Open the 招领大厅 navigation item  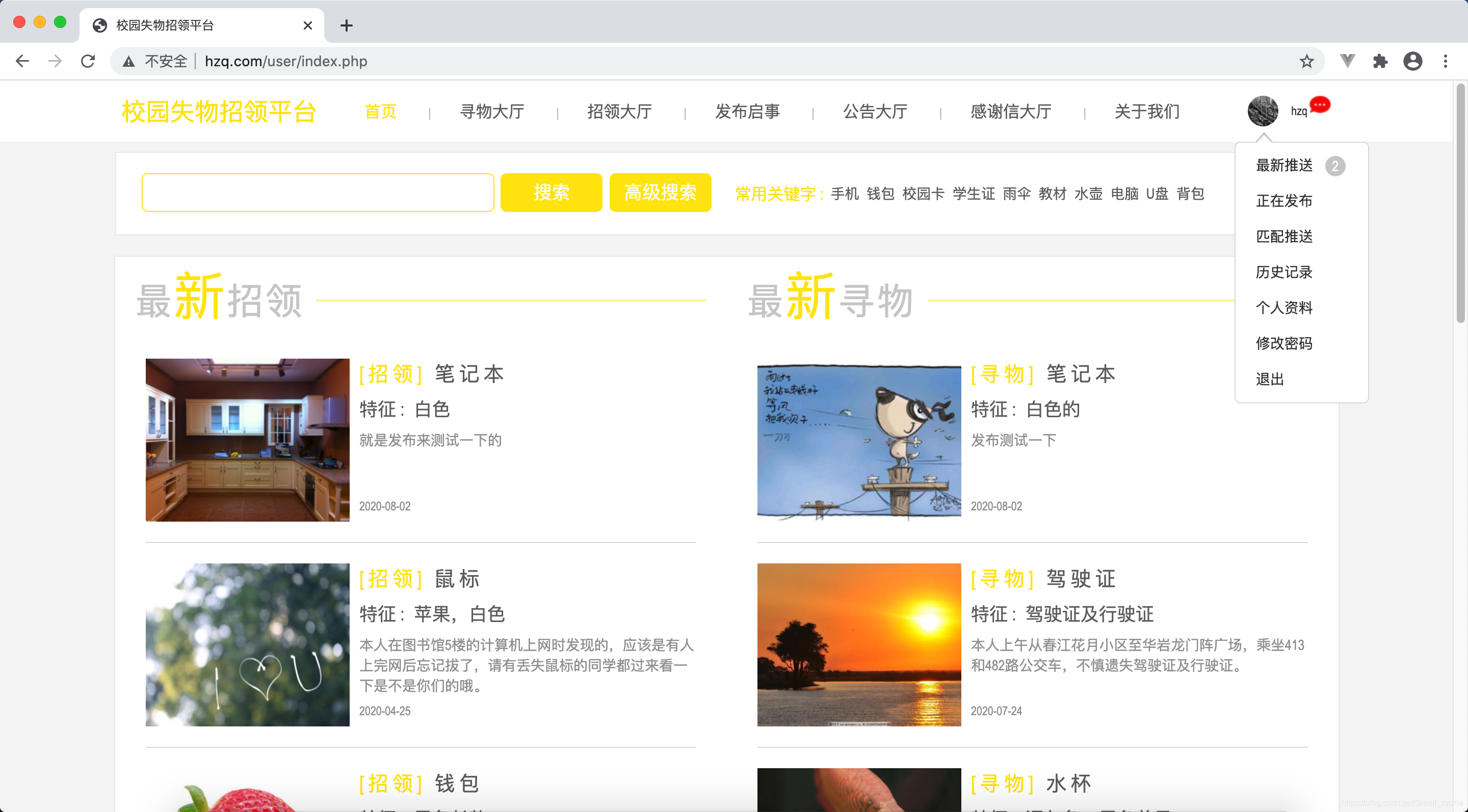click(x=620, y=112)
